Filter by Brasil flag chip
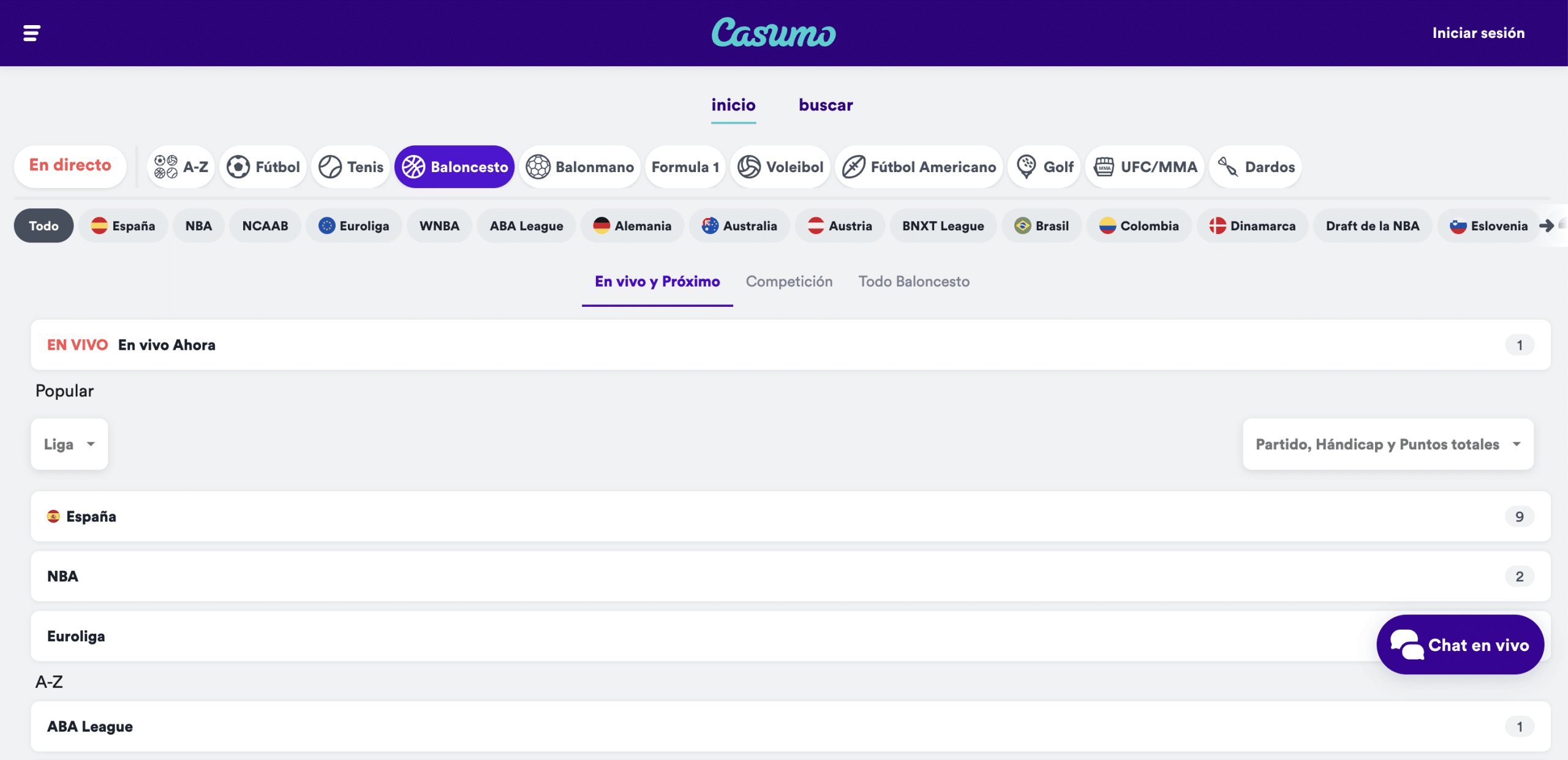Screen dimensions: 1568x760 (1042, 226)
